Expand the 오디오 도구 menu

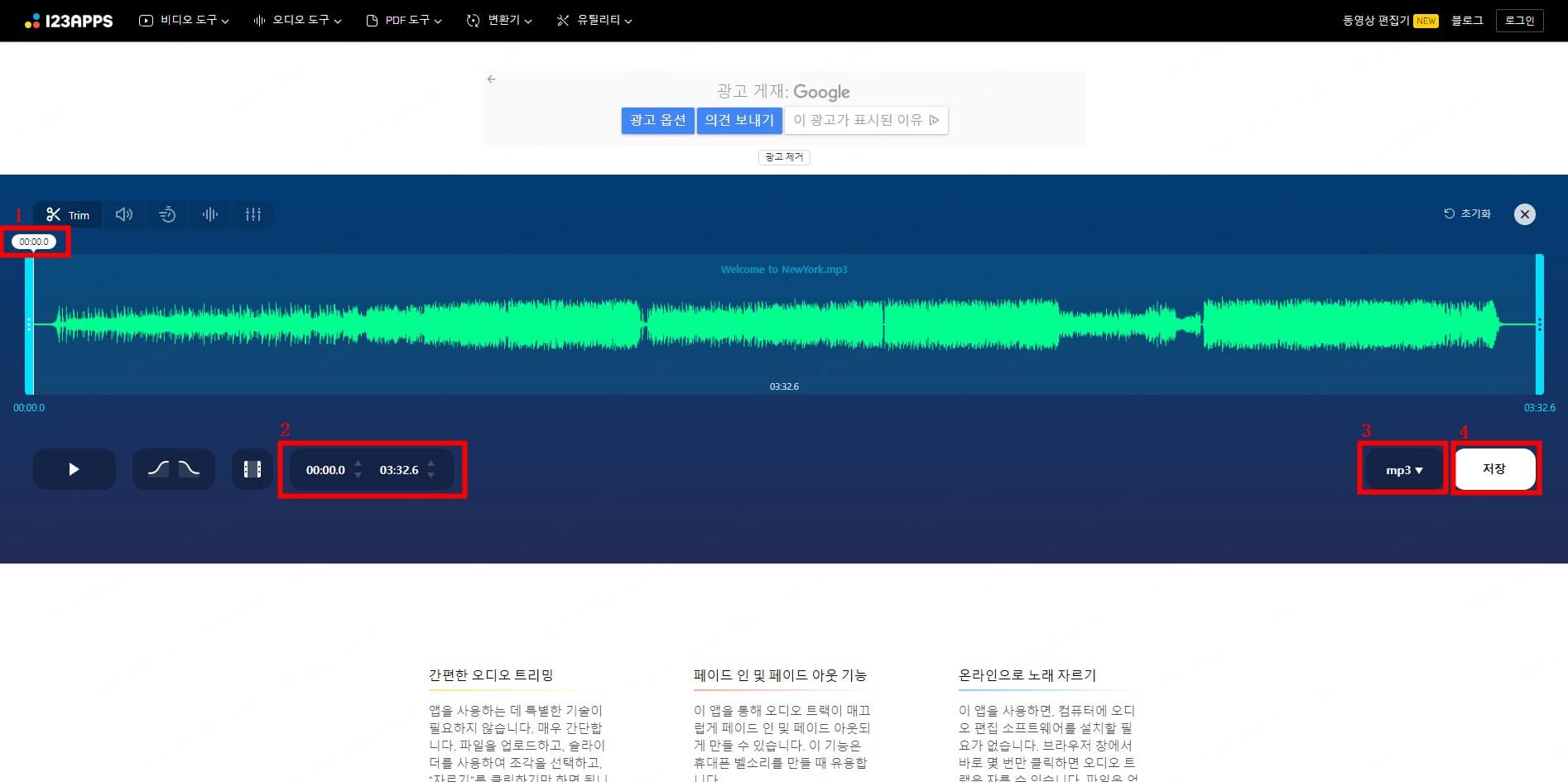297,20
